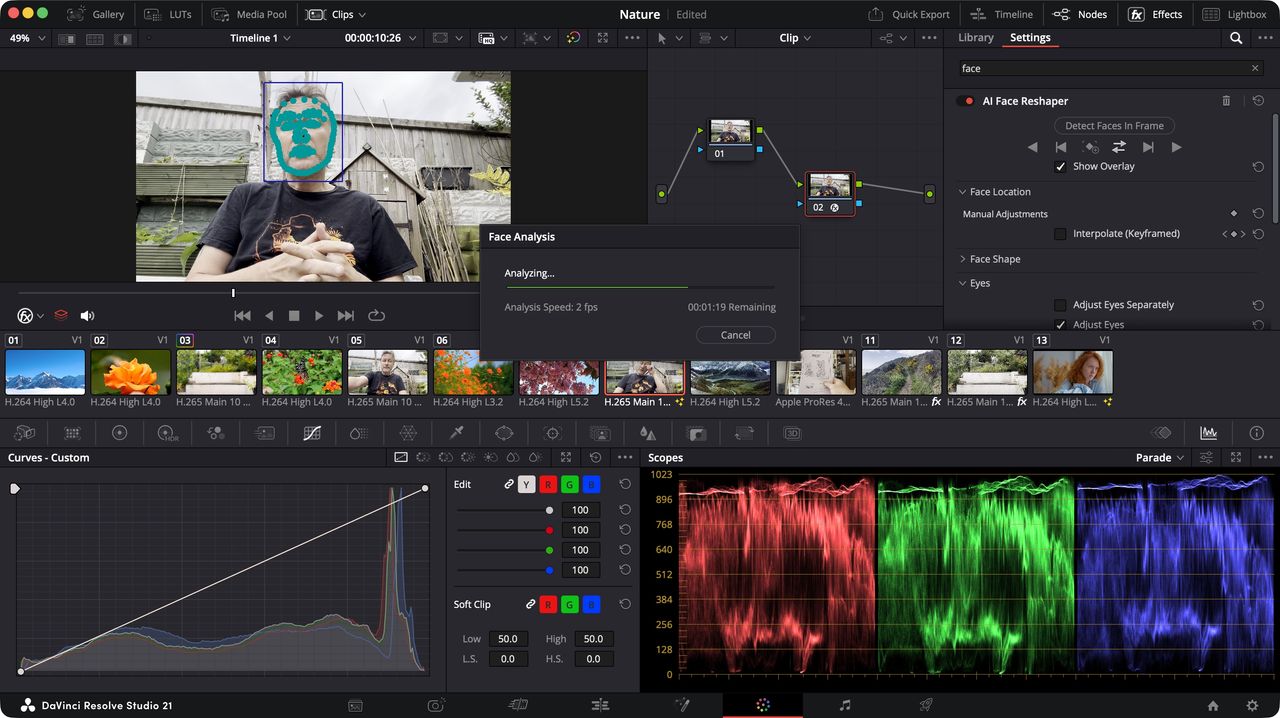Check Adjust Eyes Separately option
The image size is (1280, 718).
tap(1061, 305)
